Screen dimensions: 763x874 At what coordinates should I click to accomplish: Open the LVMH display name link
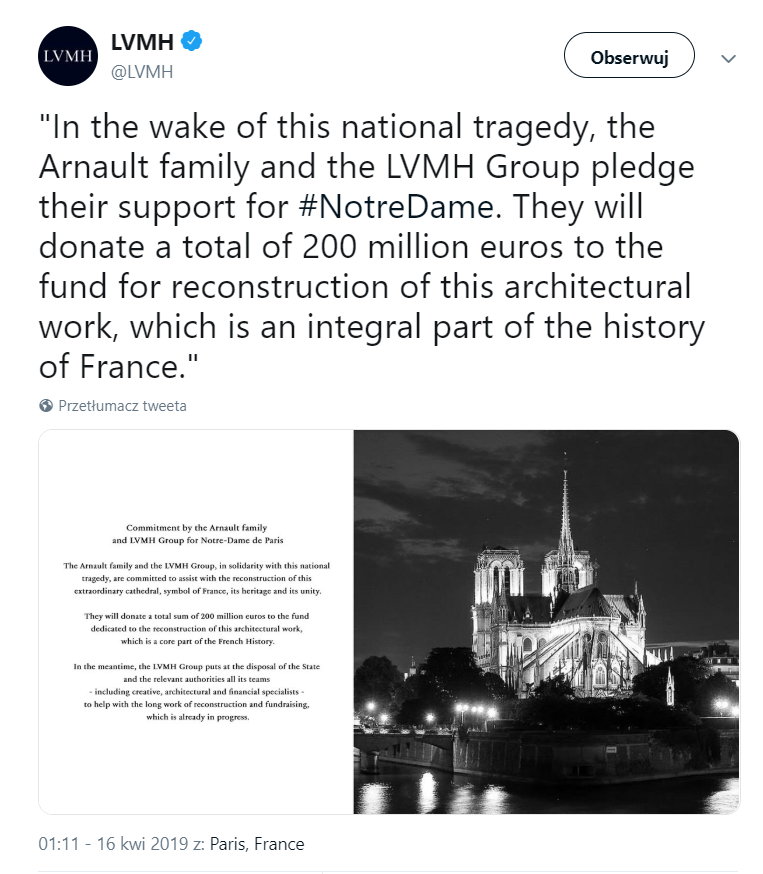142,41
